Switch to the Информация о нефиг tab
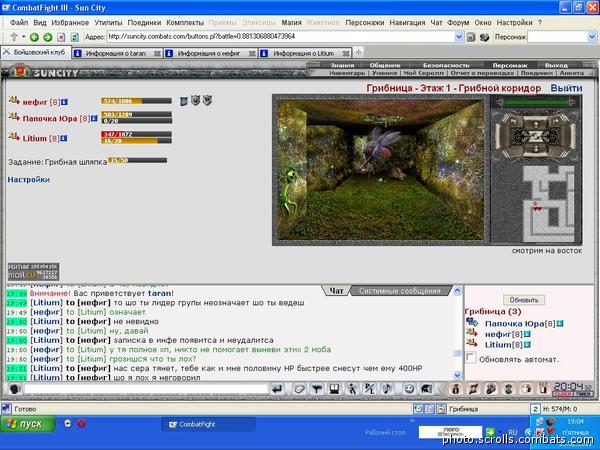The width and height of the screenshot is (600, 450). pyautogui.click(x=209, y=53)
